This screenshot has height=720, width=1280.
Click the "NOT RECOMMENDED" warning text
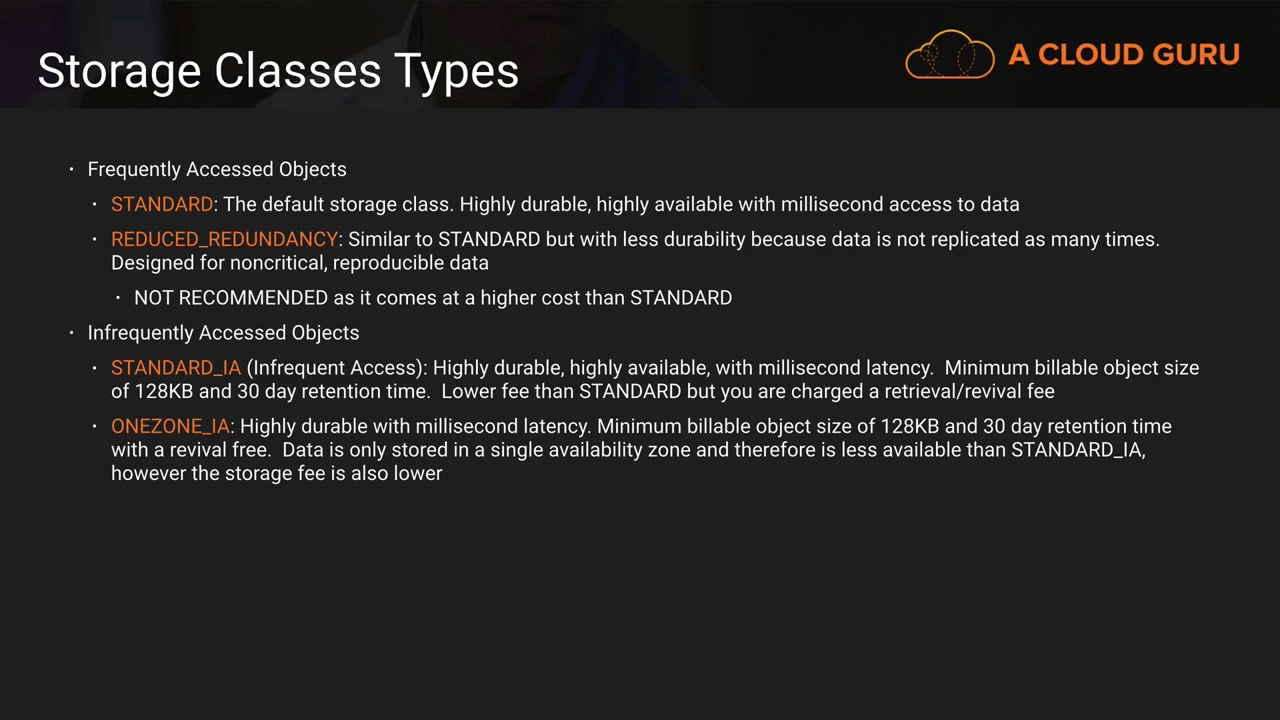(x=231, y=297)
